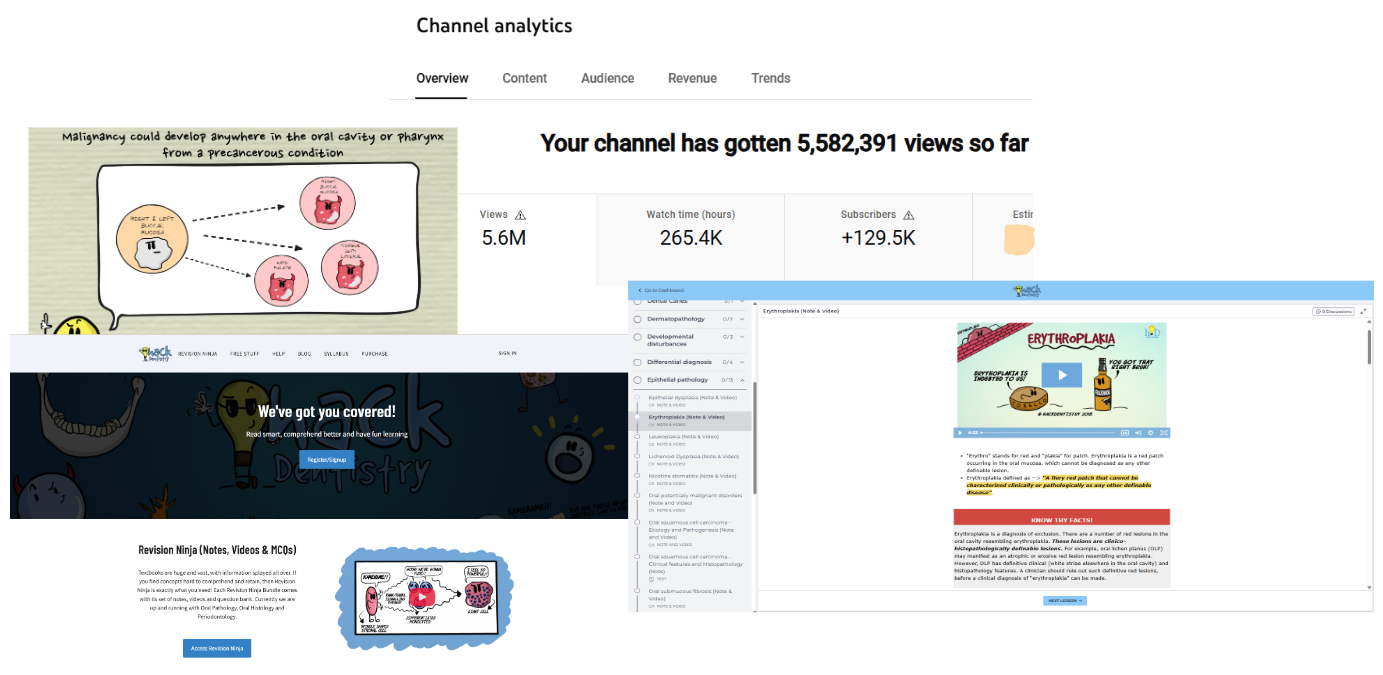Play the cartoon cell video thumbnail
Viewport: 1383px width, 675px height.
pyautogui.click(x=422, y=597)
